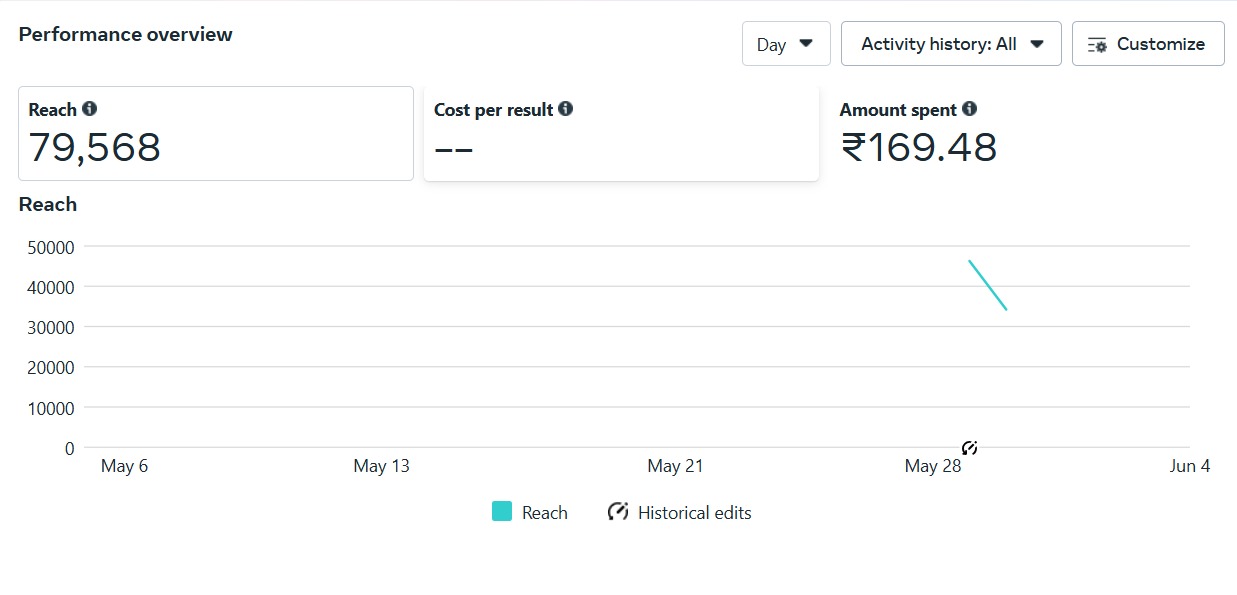Screen dimensions: 1237x595
Task: Click the Customize text label
Action: click(x=1160, y=44)
